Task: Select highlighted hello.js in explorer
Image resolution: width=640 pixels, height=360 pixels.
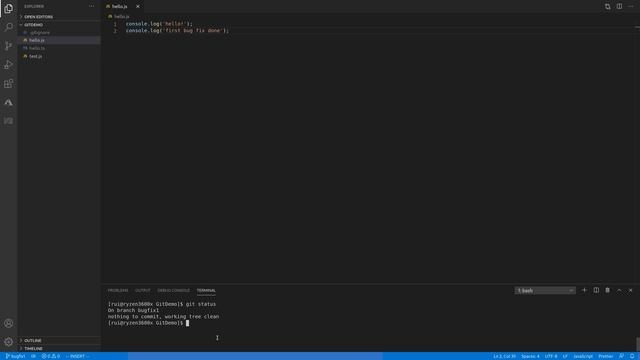Action: 59,40
